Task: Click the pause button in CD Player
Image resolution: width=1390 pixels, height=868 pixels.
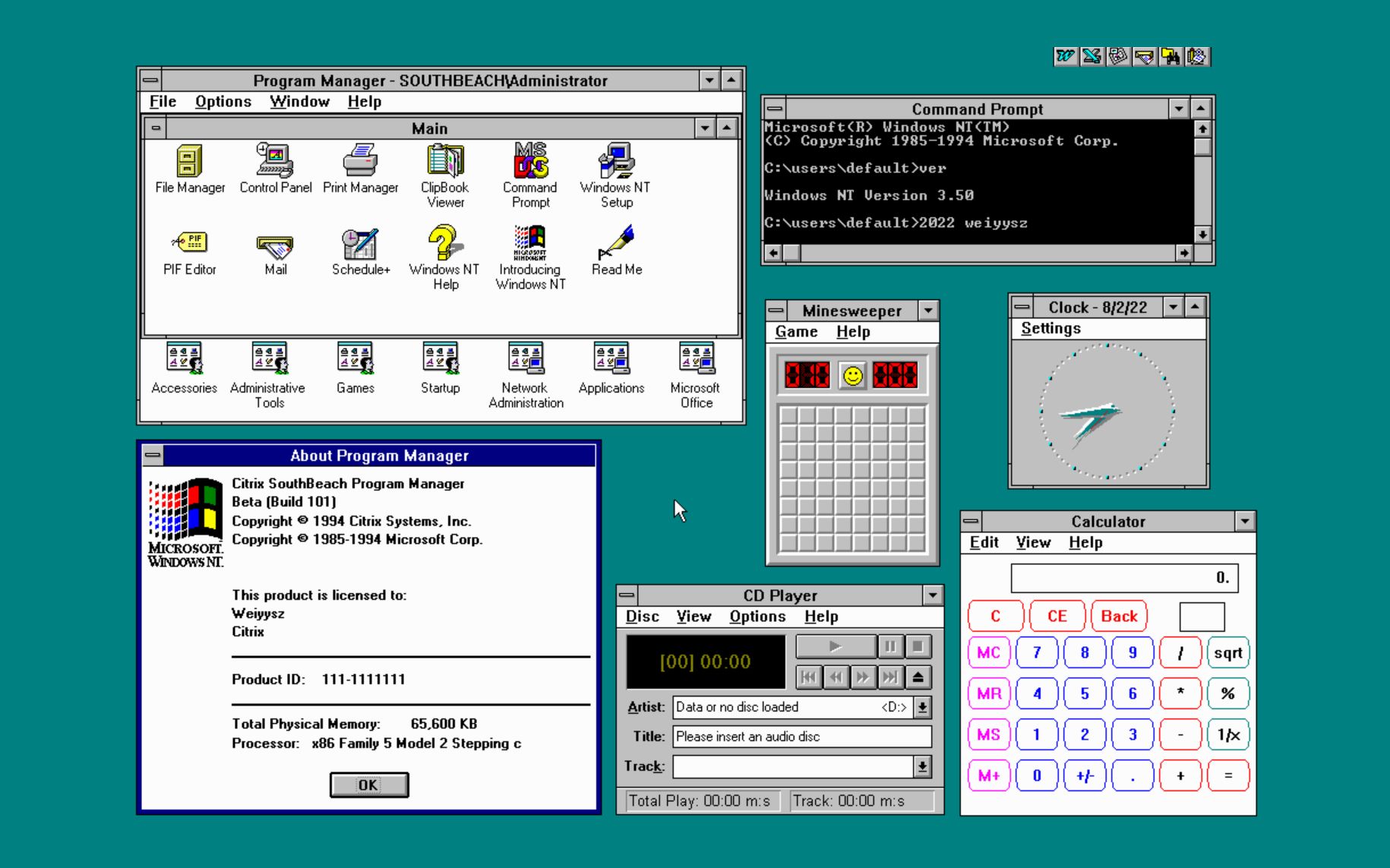Action: [889, 646]
